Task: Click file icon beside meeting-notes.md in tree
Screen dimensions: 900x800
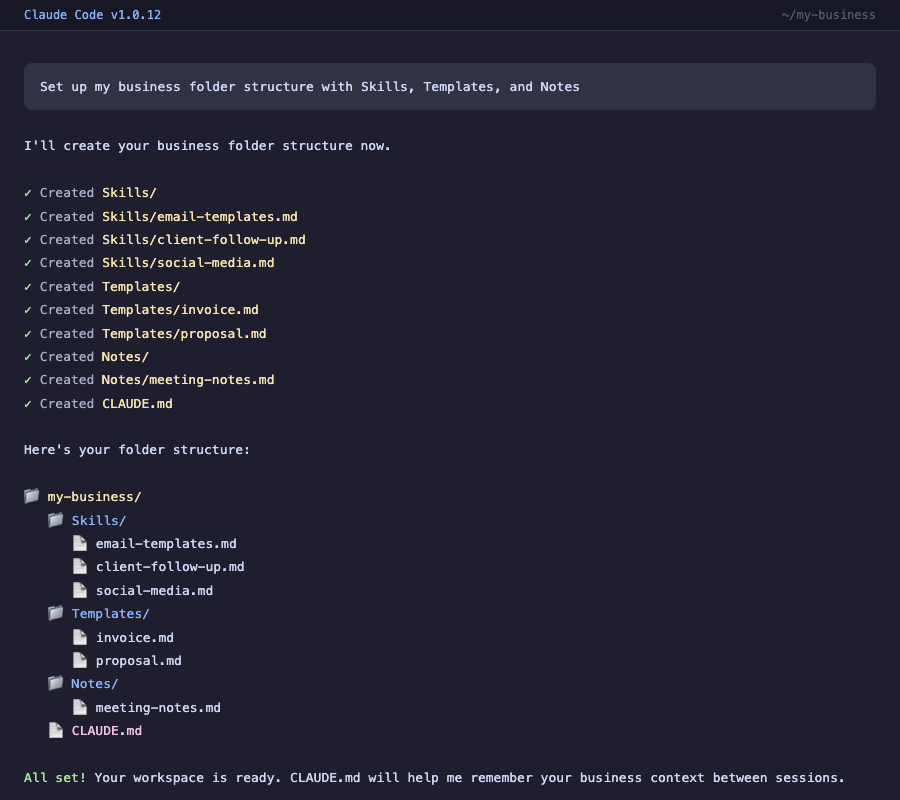Action: [80, 707]
